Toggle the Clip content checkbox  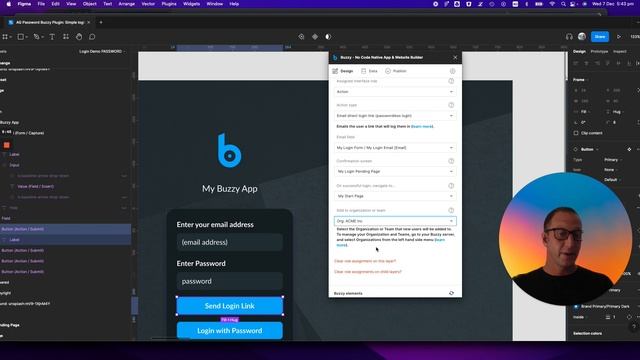[576, 133]
